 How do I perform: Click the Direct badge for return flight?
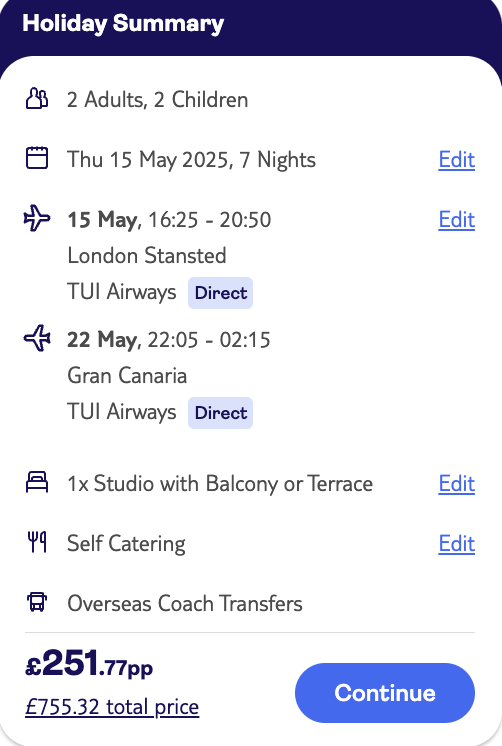(220, 412)
